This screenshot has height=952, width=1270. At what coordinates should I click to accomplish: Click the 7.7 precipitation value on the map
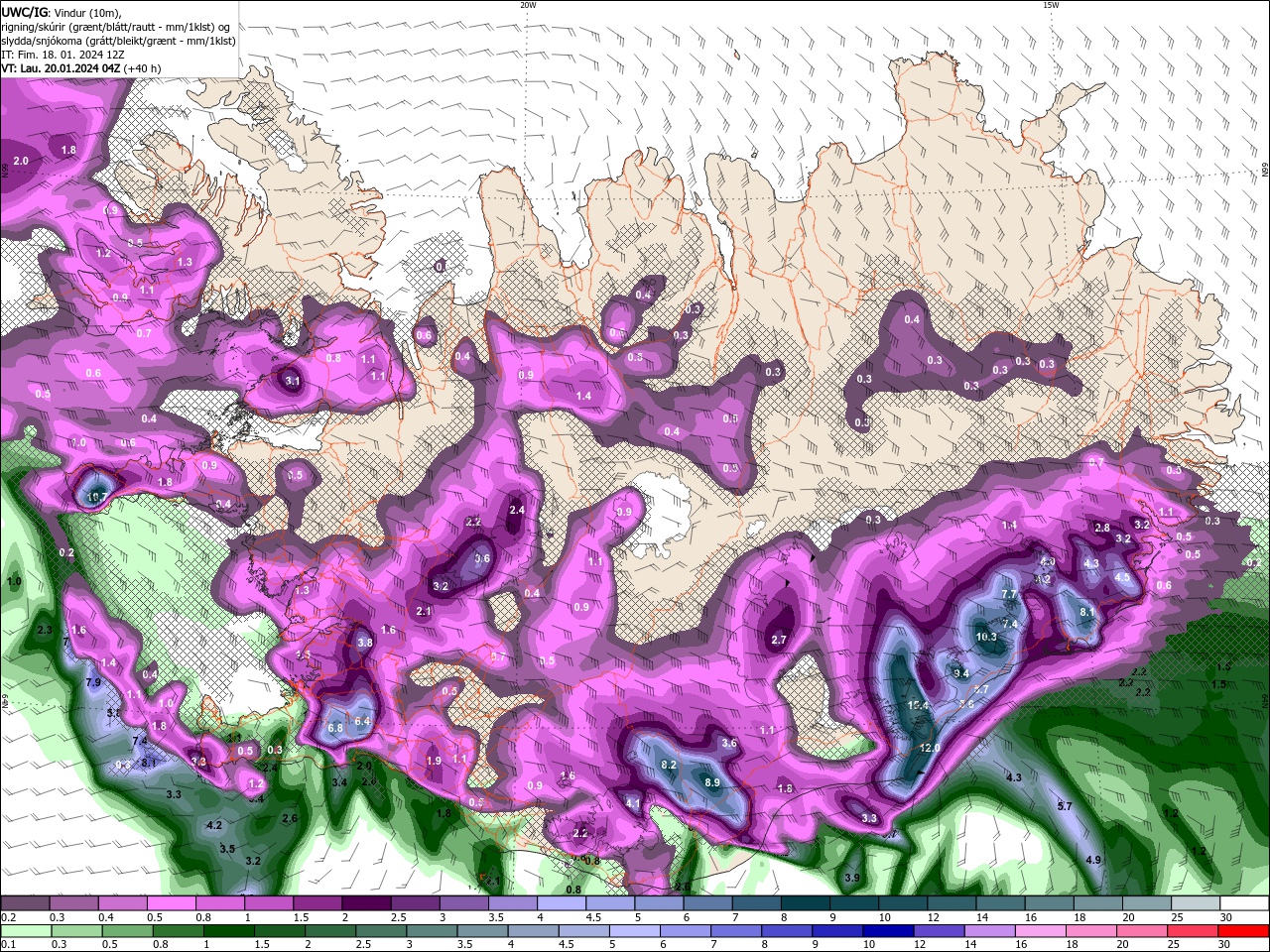tap(1010, 594)
